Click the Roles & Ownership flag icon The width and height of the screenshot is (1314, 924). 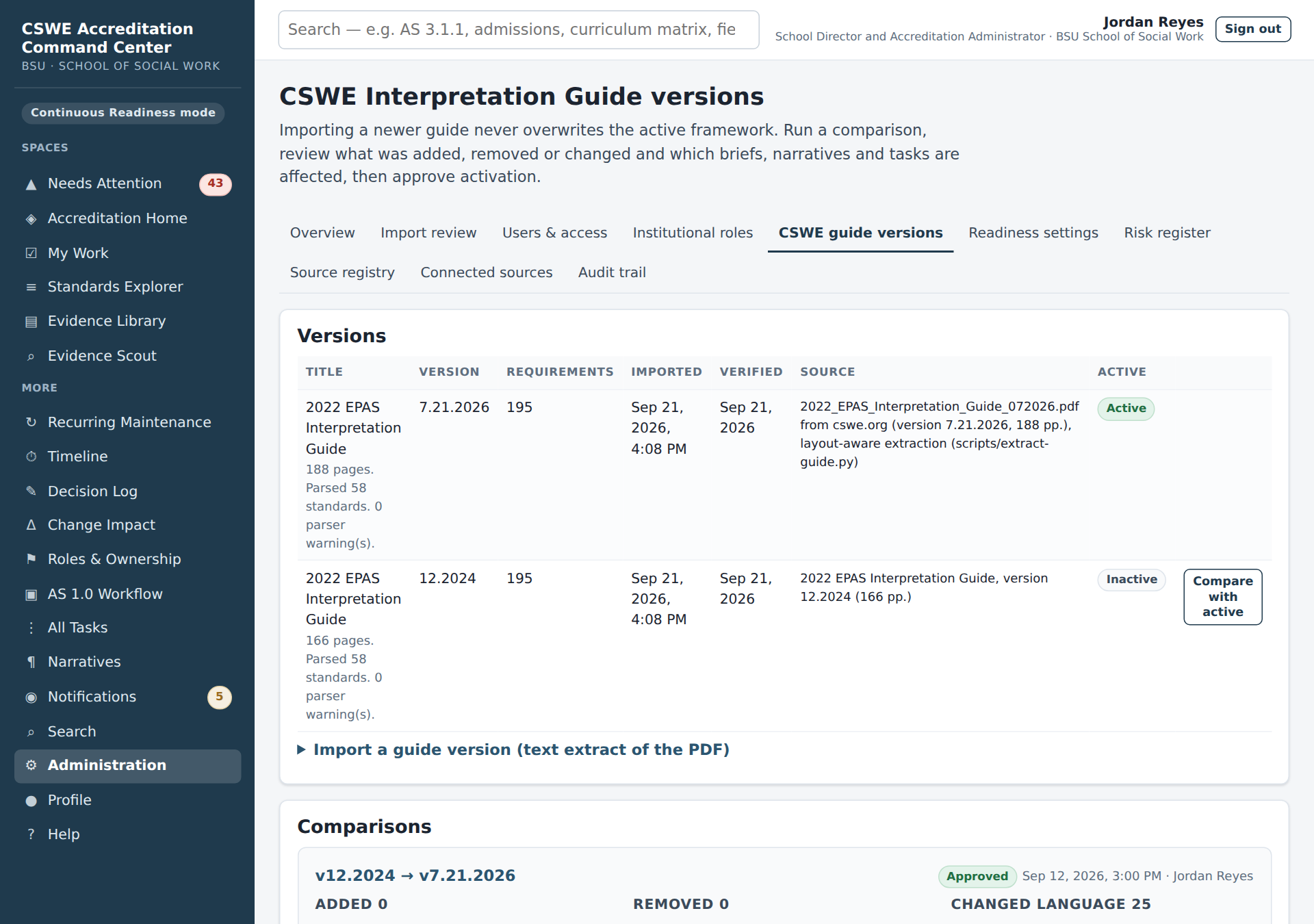click(31, 559)
